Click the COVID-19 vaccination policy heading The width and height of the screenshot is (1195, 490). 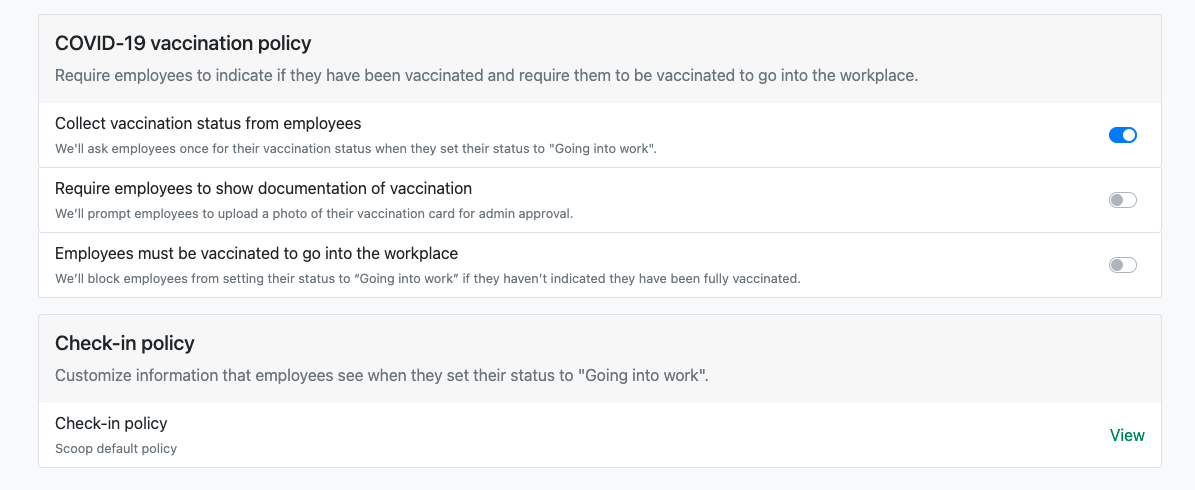pyautogui.click(x=183, y=43)
